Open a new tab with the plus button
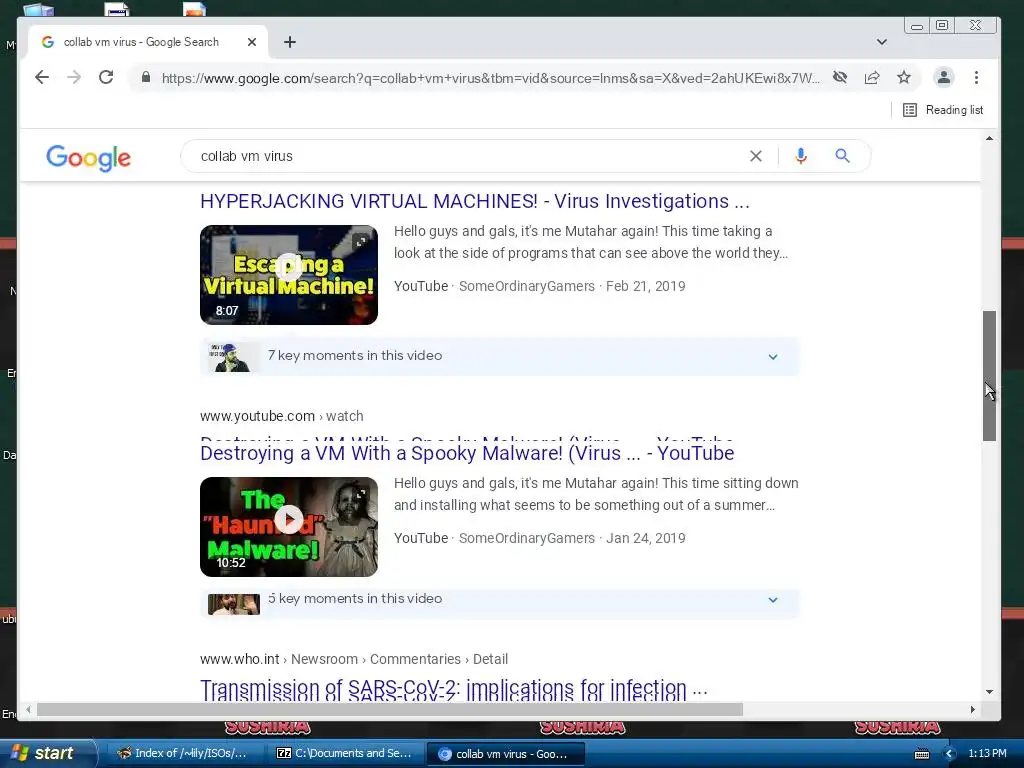The image size is (1024, 768). pos(290,42)
